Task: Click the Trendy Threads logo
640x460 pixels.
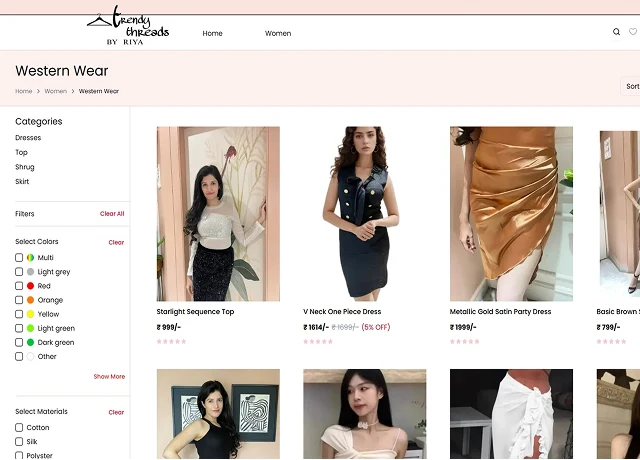Action: tap(128, 27)
